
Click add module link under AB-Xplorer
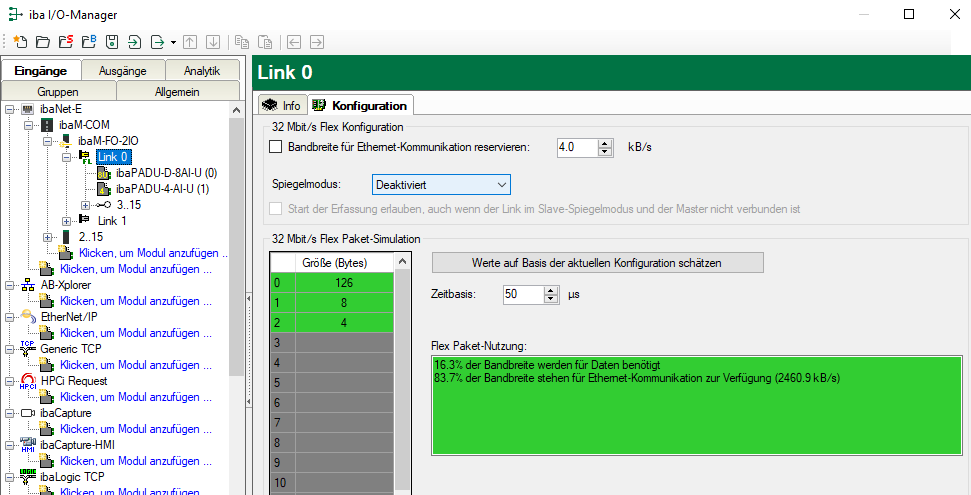click(x=136, y=301)
